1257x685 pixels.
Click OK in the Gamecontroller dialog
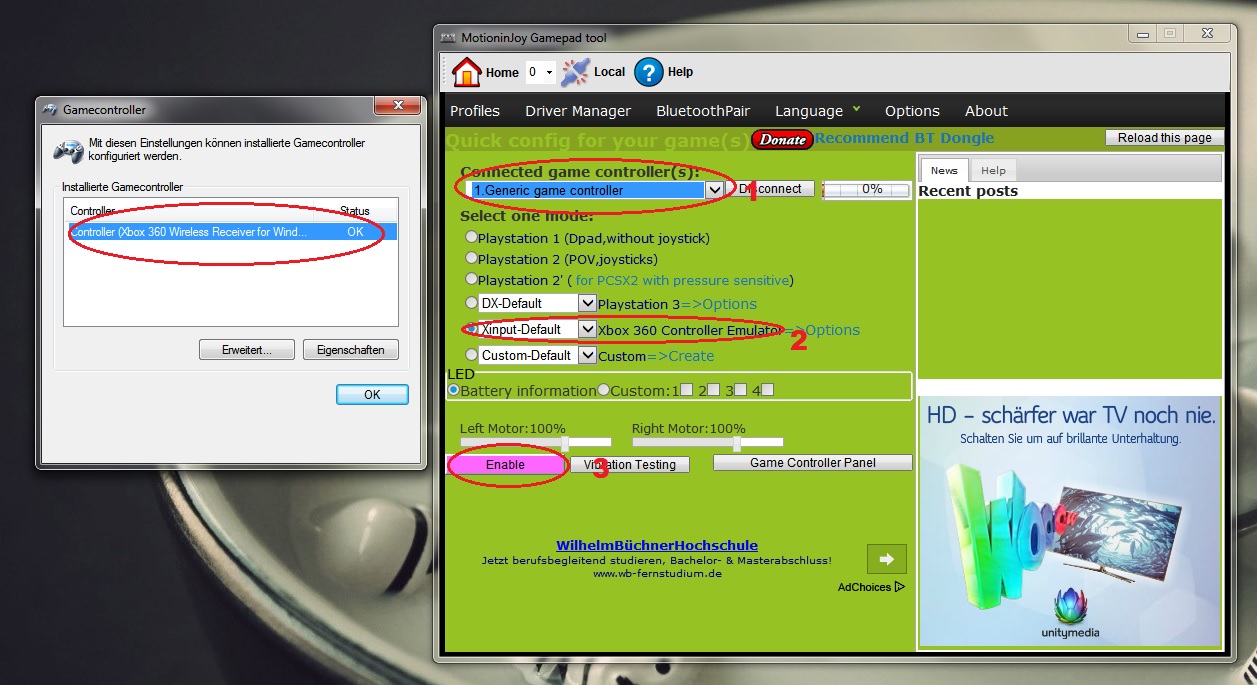point(372,394)
